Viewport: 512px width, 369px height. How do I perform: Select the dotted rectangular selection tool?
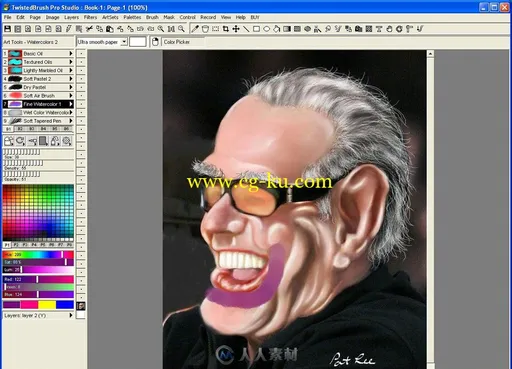coord(216,29)
